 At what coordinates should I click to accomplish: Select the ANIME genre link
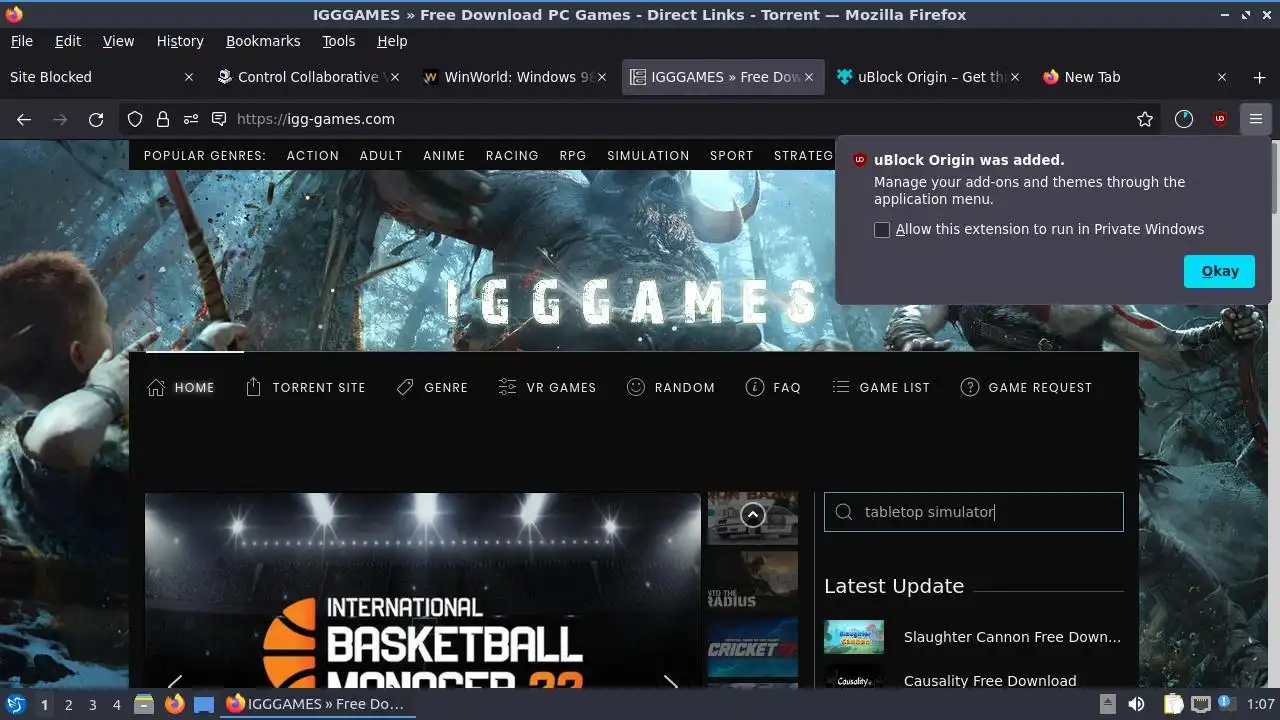(x=444, y=156)
